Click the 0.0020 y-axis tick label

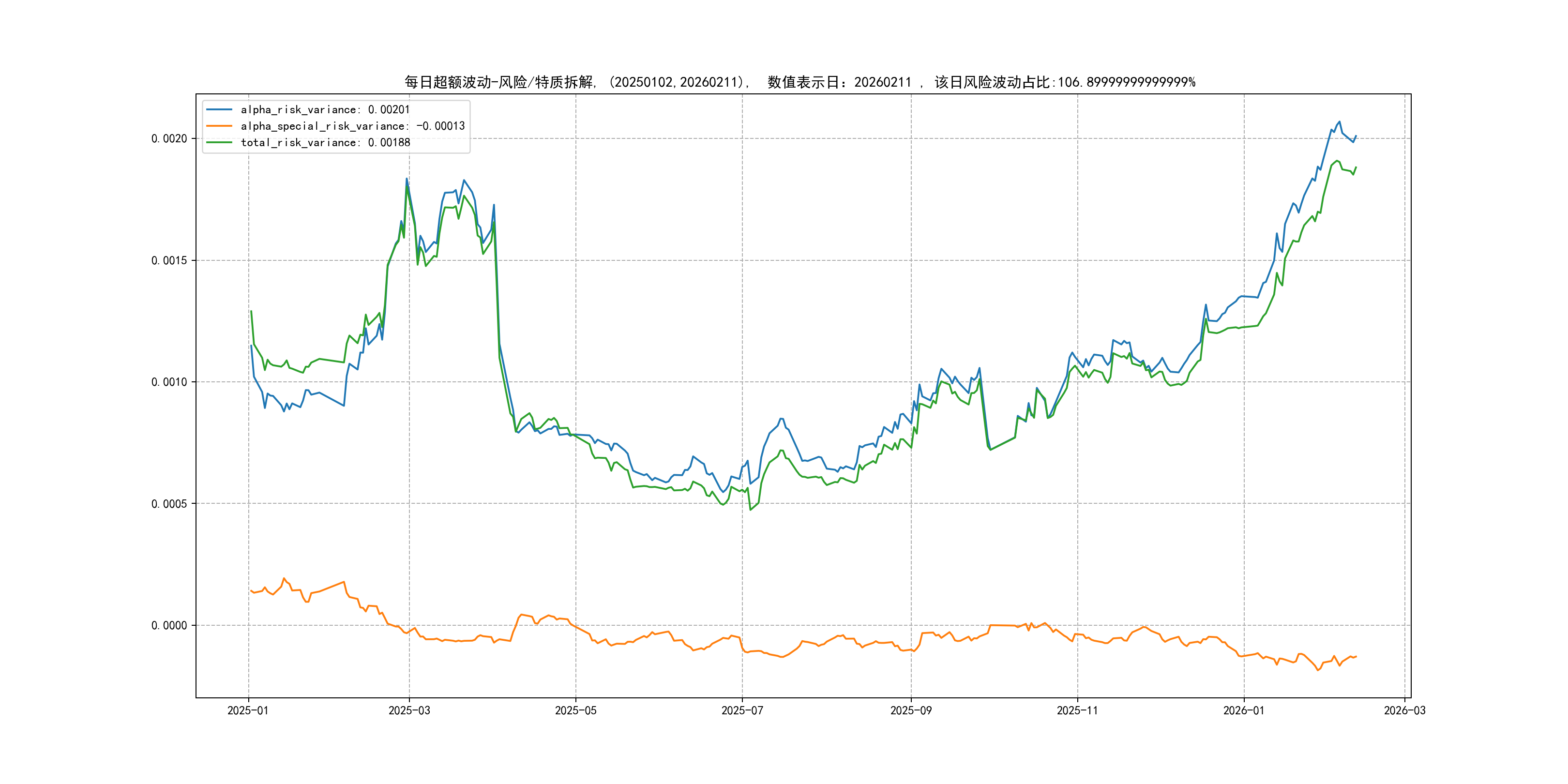coord(169,139)
